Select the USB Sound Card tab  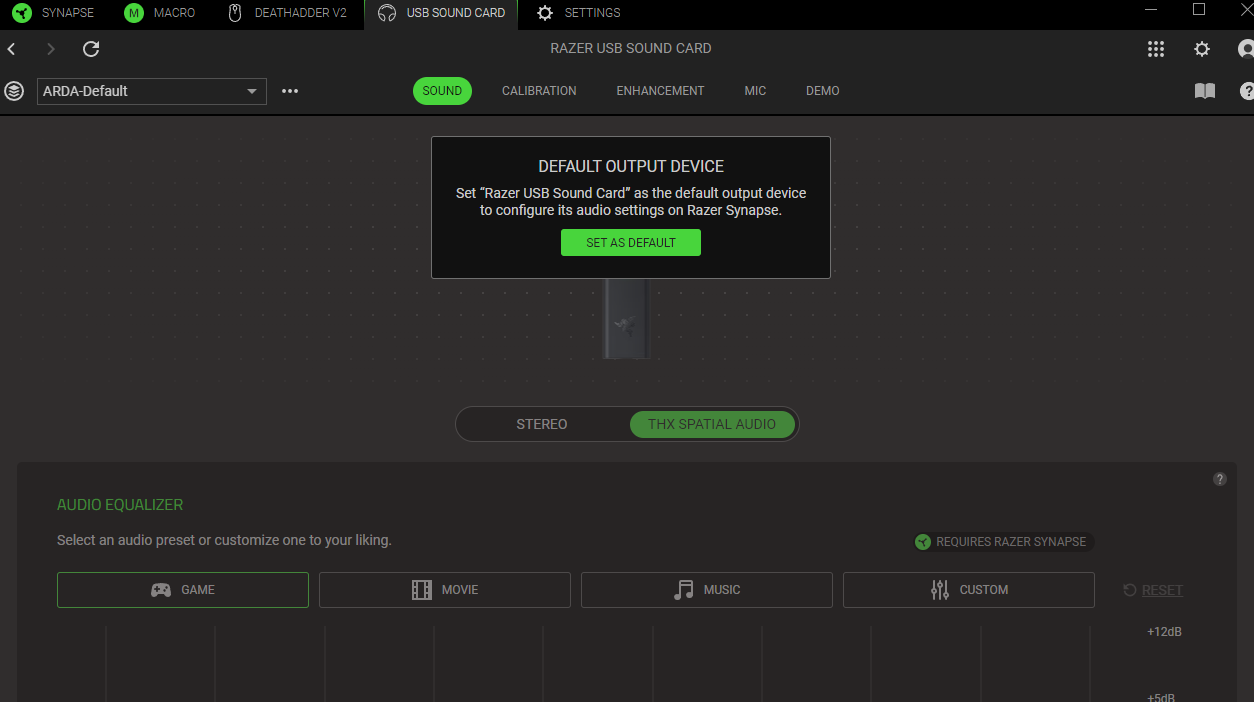(x=441, y=13)
